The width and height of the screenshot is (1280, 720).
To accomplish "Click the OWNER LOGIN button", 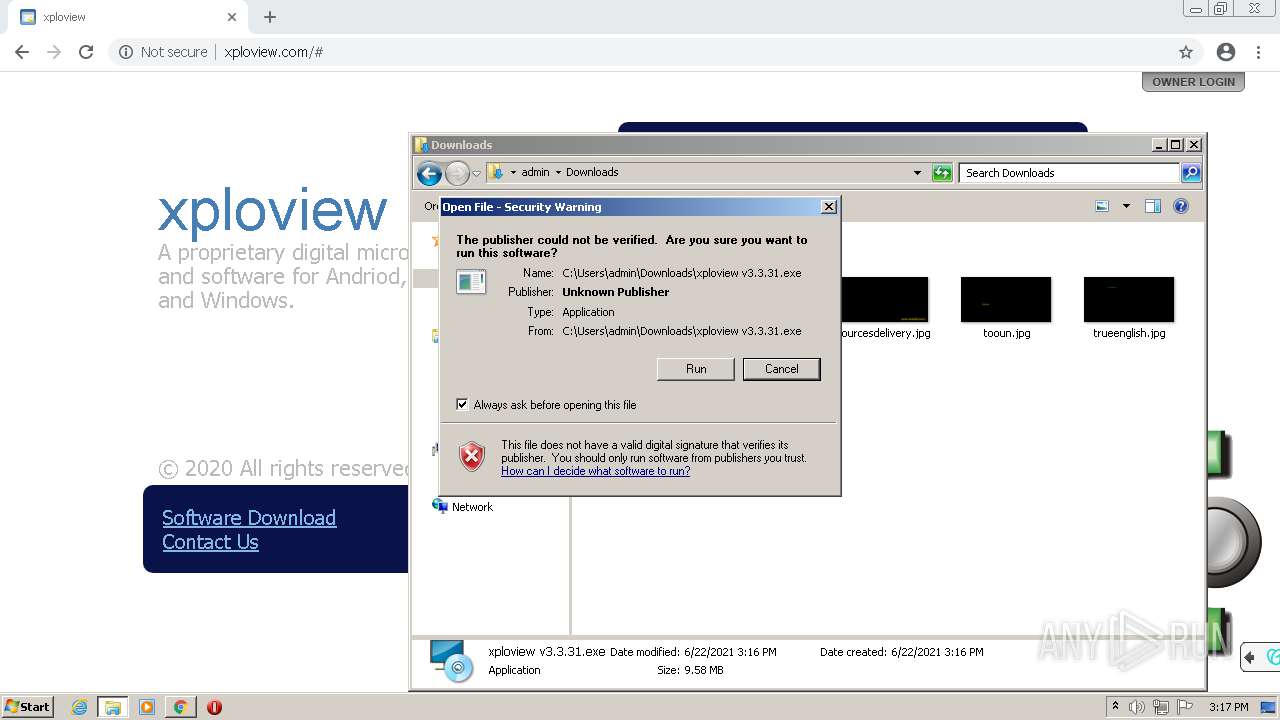I will click(x=1193, y=82).
